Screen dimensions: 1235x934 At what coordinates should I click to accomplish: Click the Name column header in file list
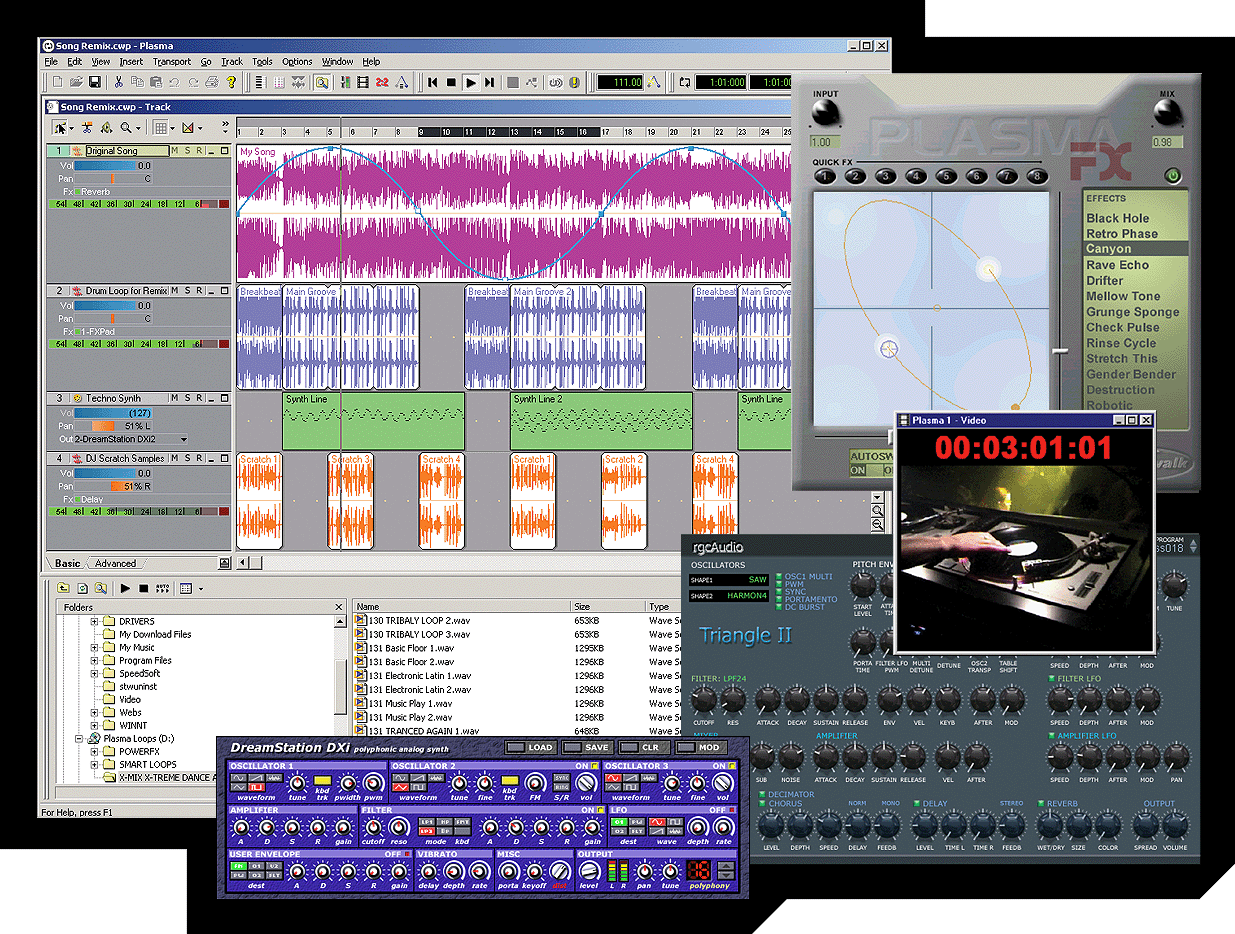[461, 606]
